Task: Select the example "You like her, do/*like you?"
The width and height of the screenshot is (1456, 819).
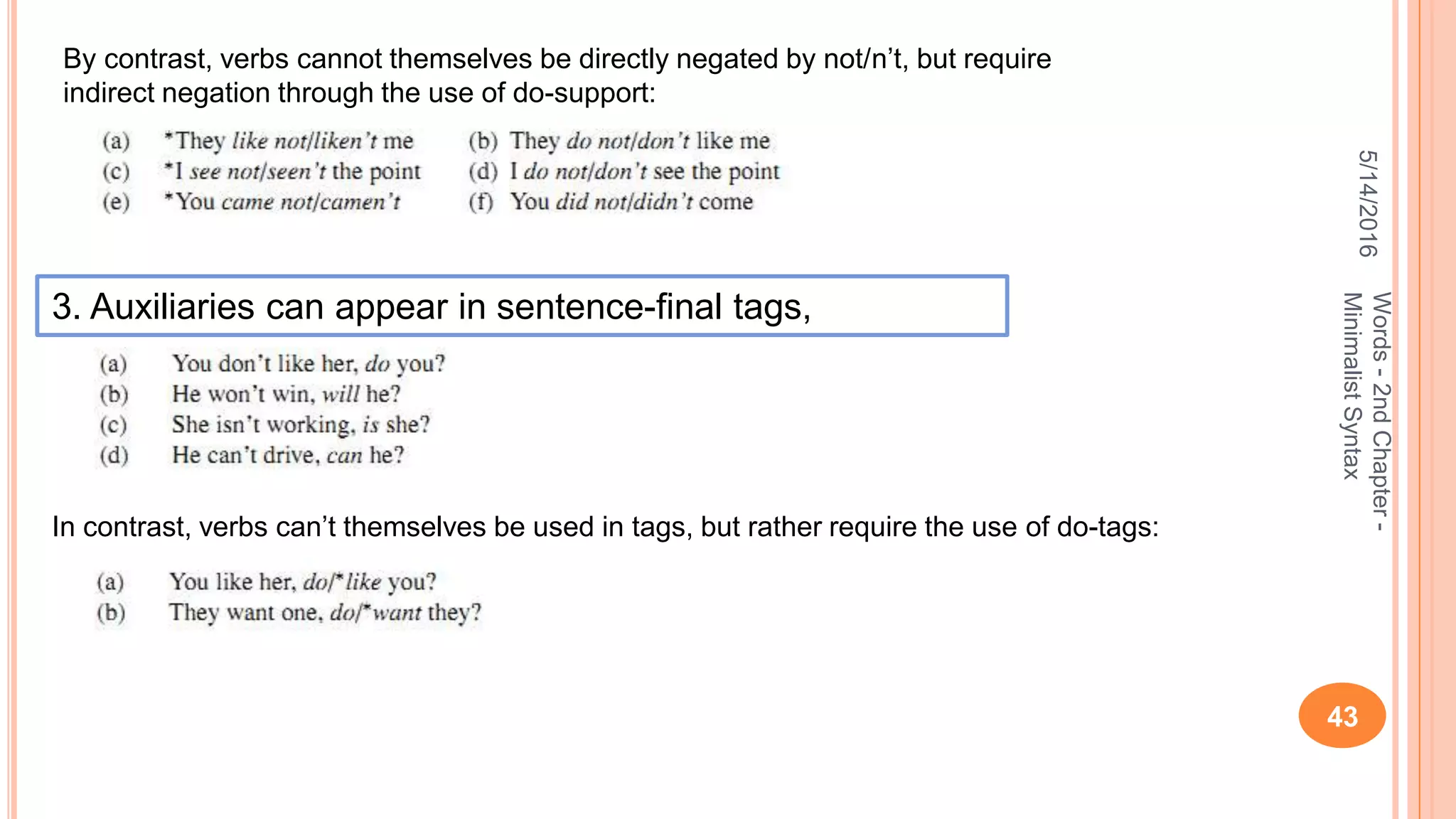Action: [x=302, y=582]
